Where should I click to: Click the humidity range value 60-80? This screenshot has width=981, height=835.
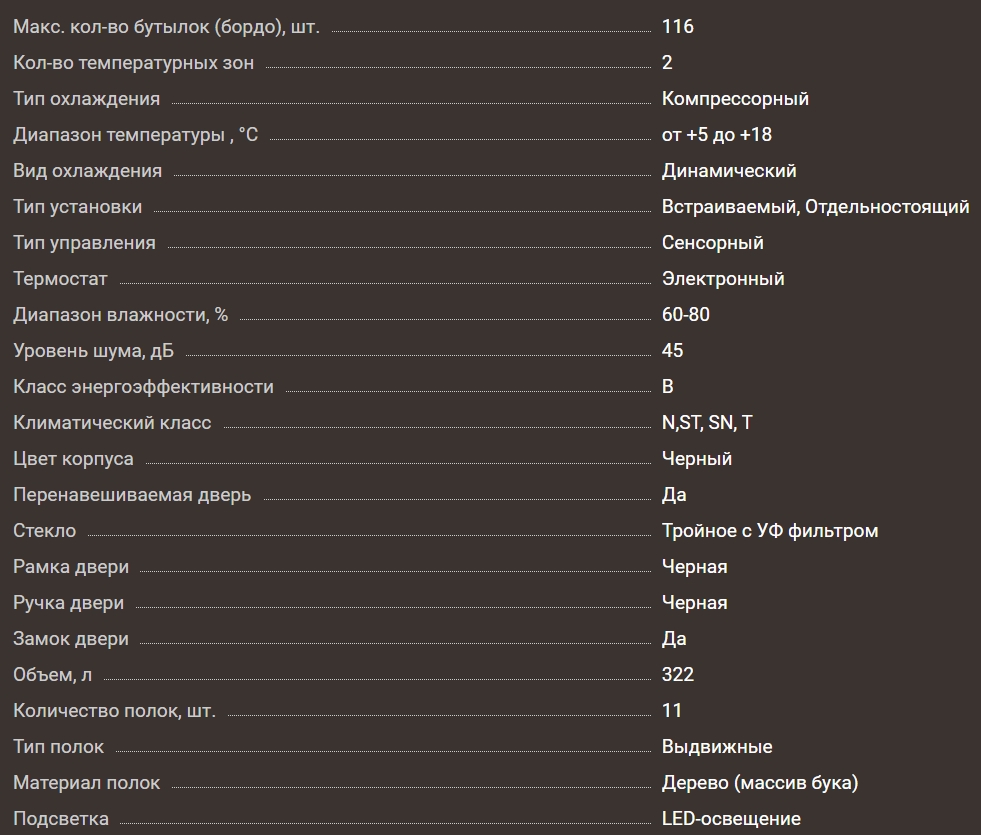pyautogui.click(x=686, y=315)
